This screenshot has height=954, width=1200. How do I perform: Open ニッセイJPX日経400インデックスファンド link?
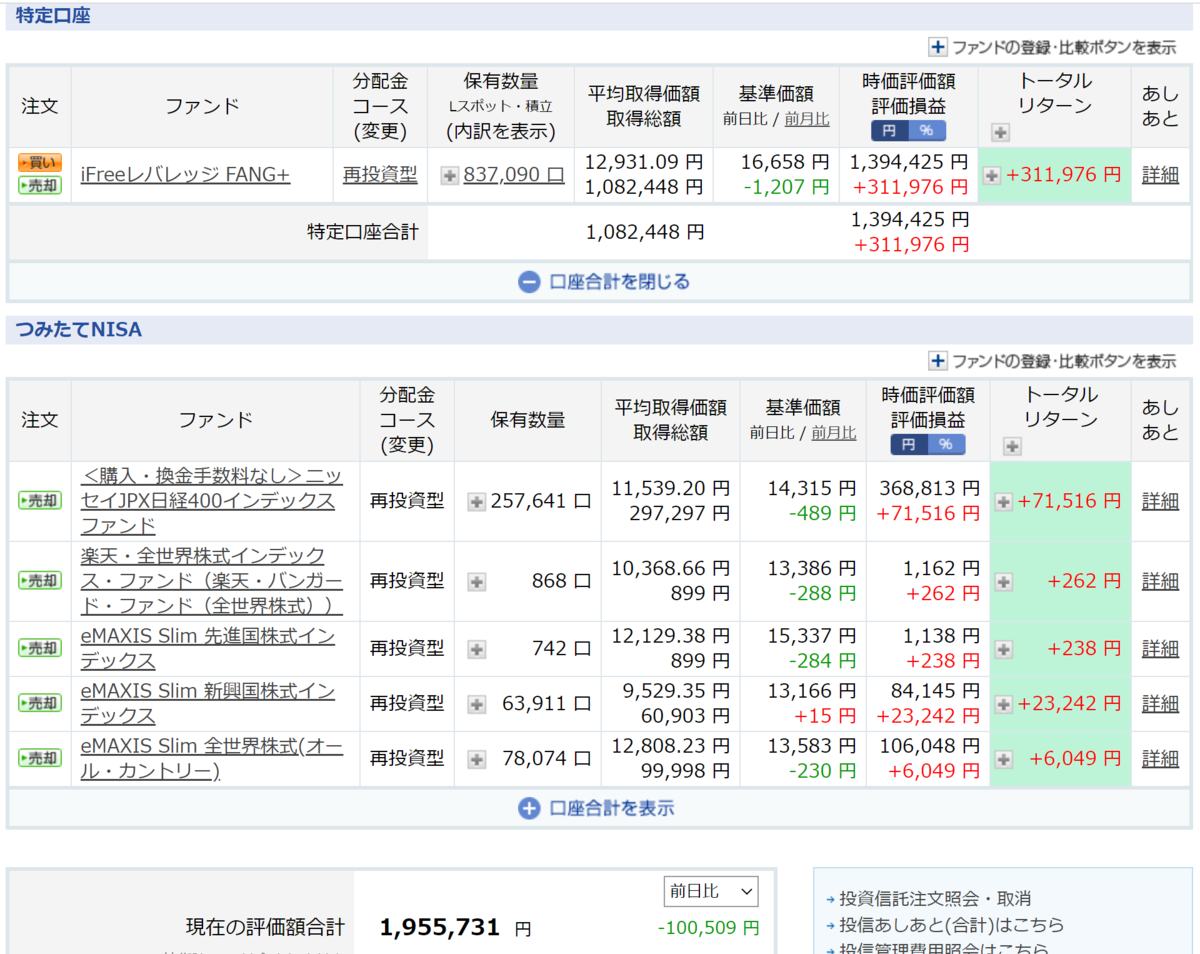point(212,501)
